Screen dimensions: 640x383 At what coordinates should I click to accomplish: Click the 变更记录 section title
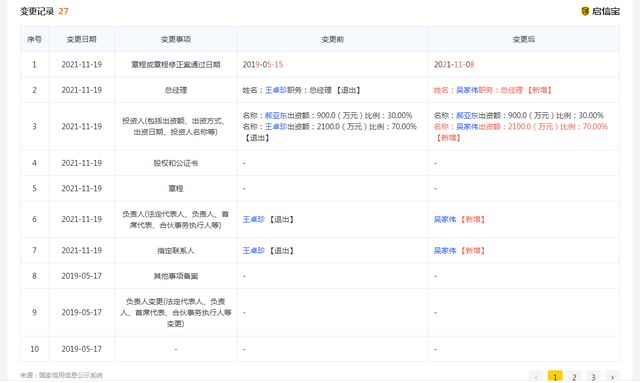[37, 11]
